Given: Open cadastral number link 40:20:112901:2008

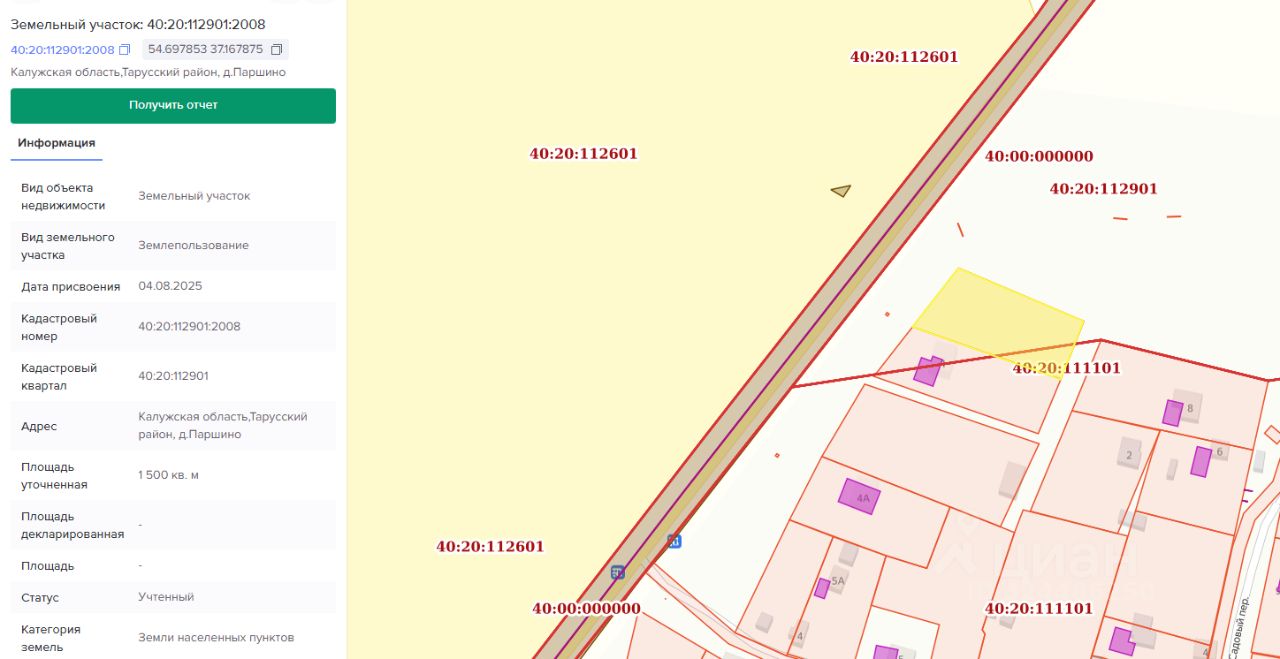Looking at the screenshot, I should coord(63,50).
